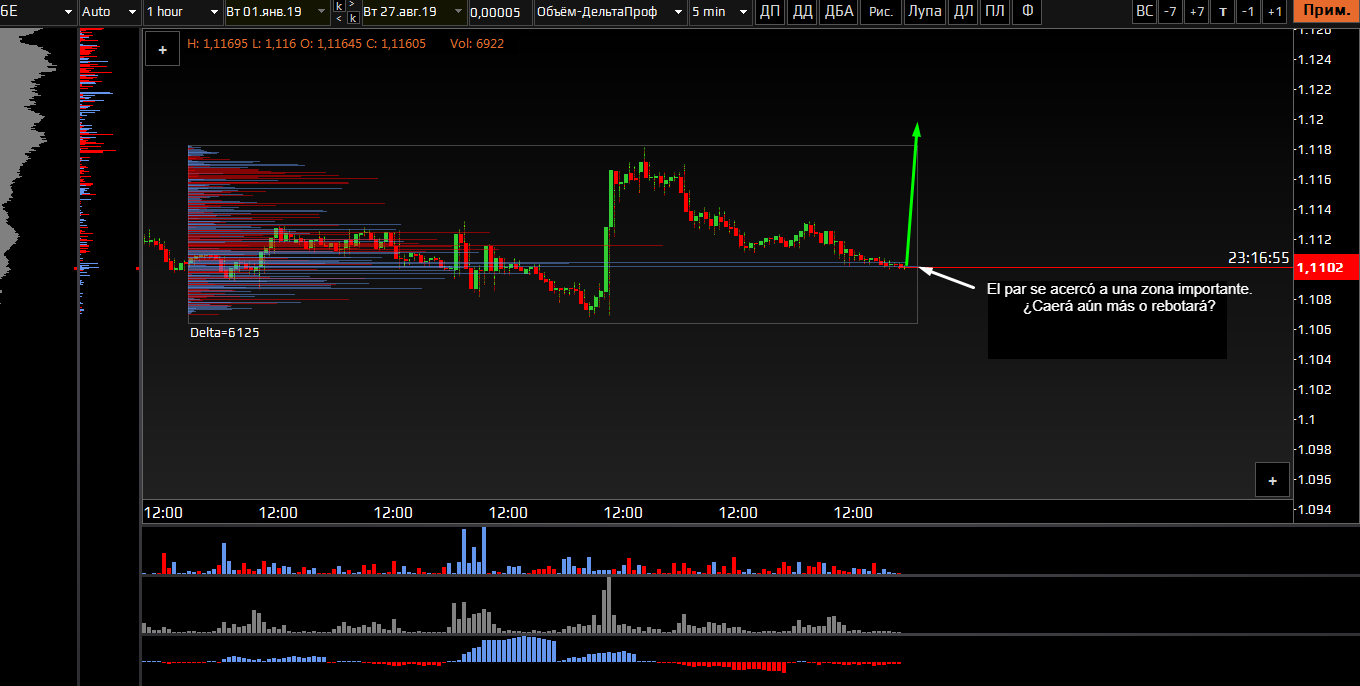Expand the 5 min period dropdown
Viewport: 1360px width, 686px height.
point(721,12)
